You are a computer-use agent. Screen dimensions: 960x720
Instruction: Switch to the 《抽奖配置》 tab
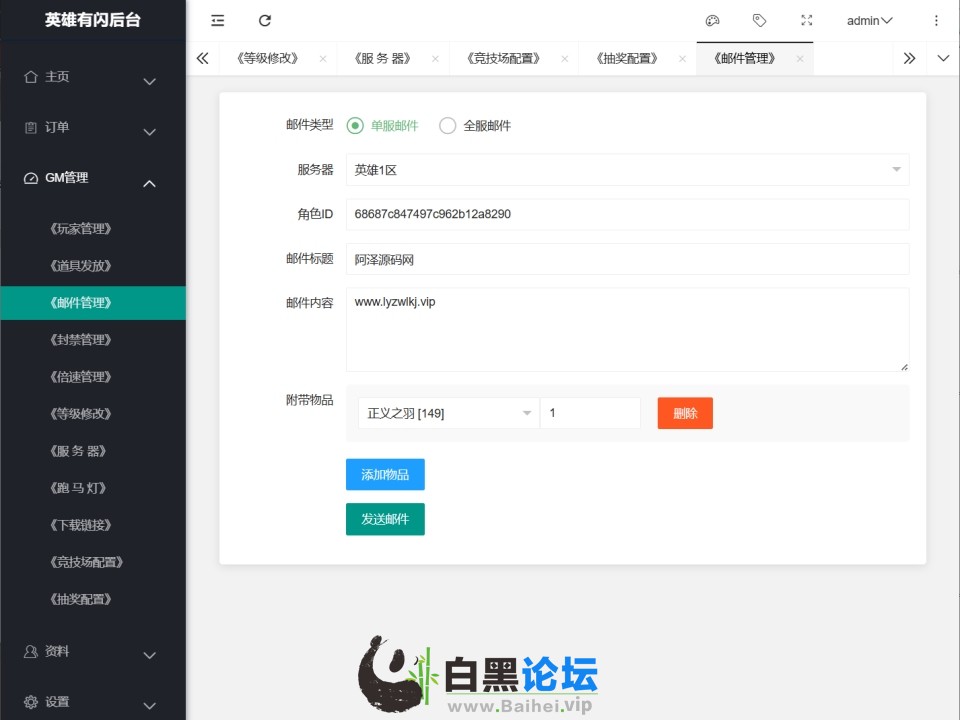pyautogui.click(x=627, y=59)
